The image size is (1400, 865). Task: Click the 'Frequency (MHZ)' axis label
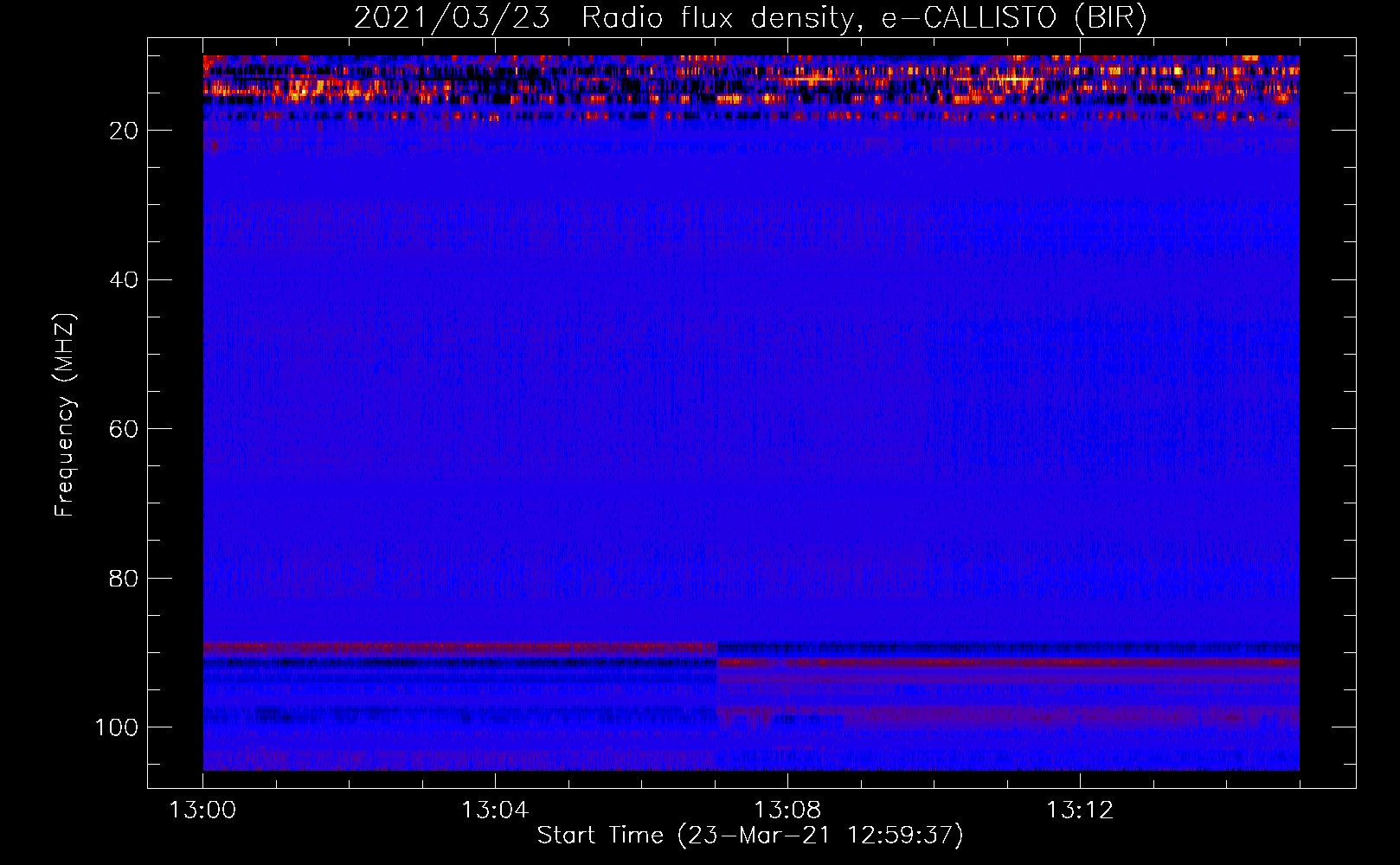(65, 415)
